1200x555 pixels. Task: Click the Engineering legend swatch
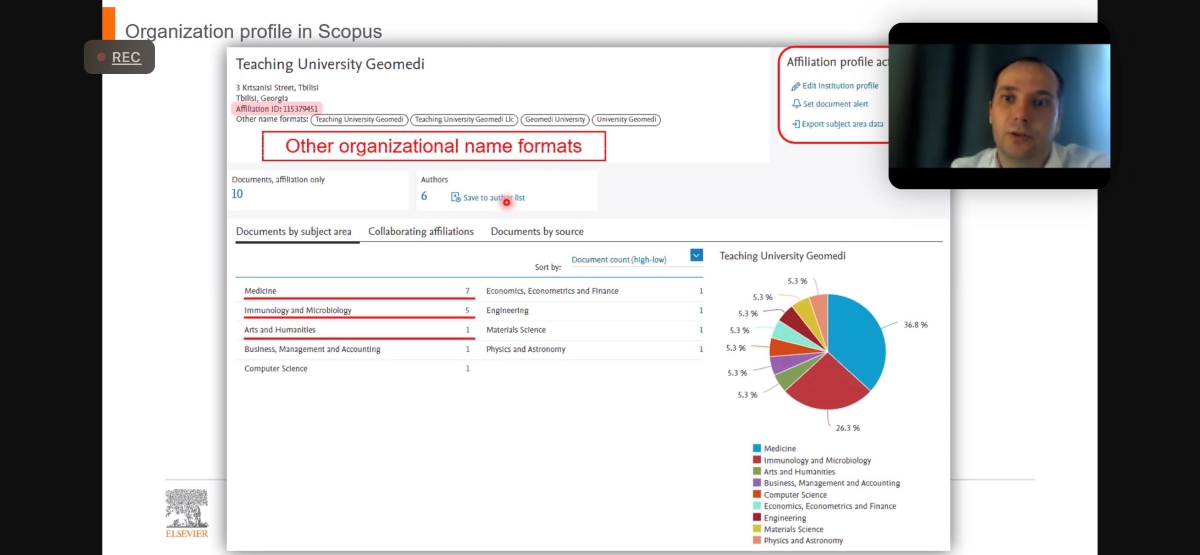point(757,518)
